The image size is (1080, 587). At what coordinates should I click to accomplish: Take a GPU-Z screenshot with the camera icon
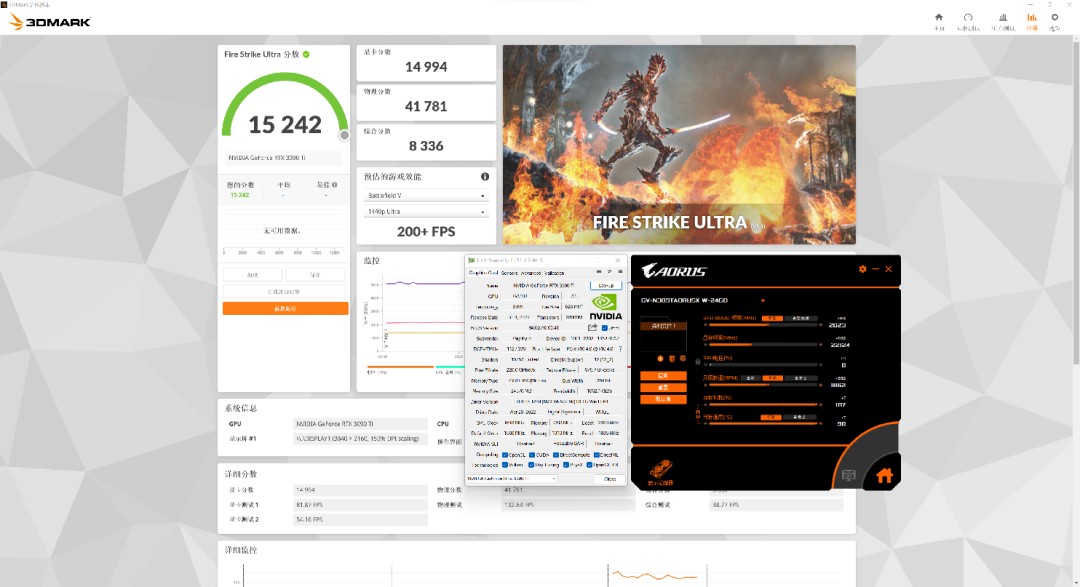point(599,272)
